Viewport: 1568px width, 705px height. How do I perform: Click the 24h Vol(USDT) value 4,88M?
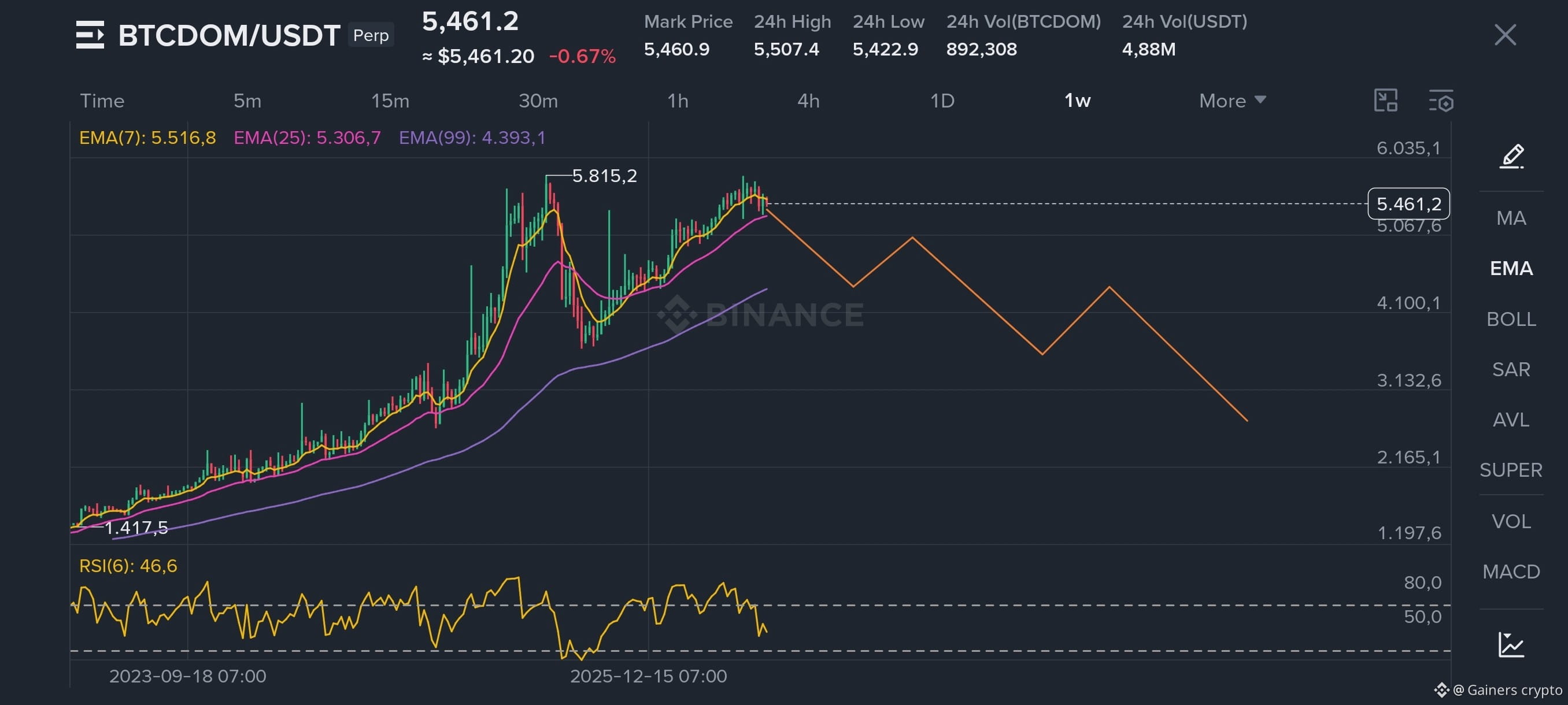[1149, 49]
